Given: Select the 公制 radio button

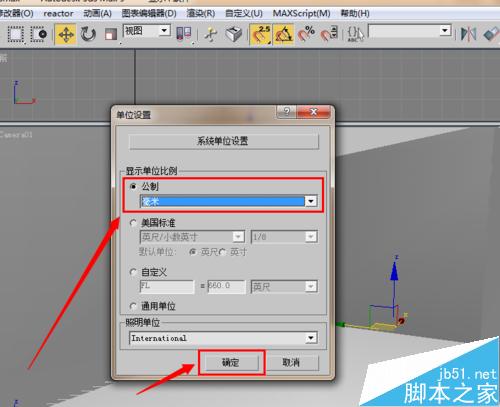Looking at the screenshot, I should point(133,186).
